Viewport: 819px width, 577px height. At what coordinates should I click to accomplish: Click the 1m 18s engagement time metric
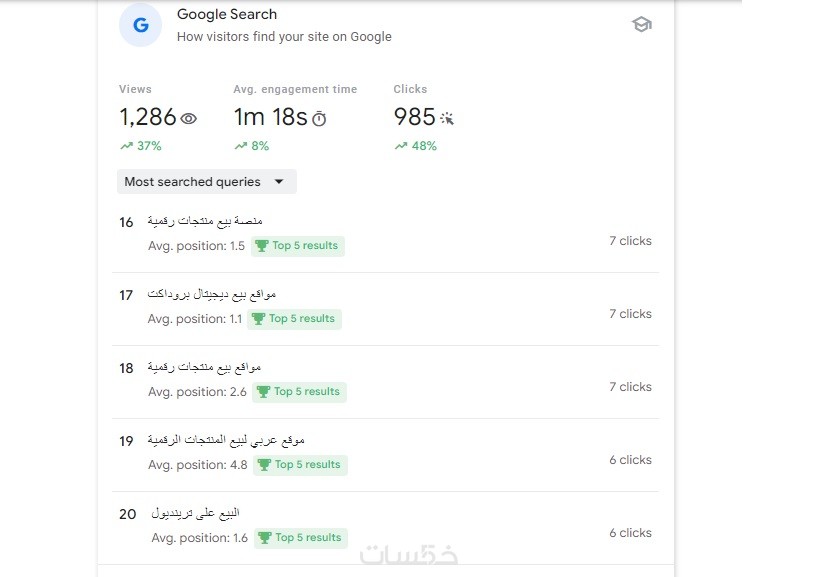[270, 117]
